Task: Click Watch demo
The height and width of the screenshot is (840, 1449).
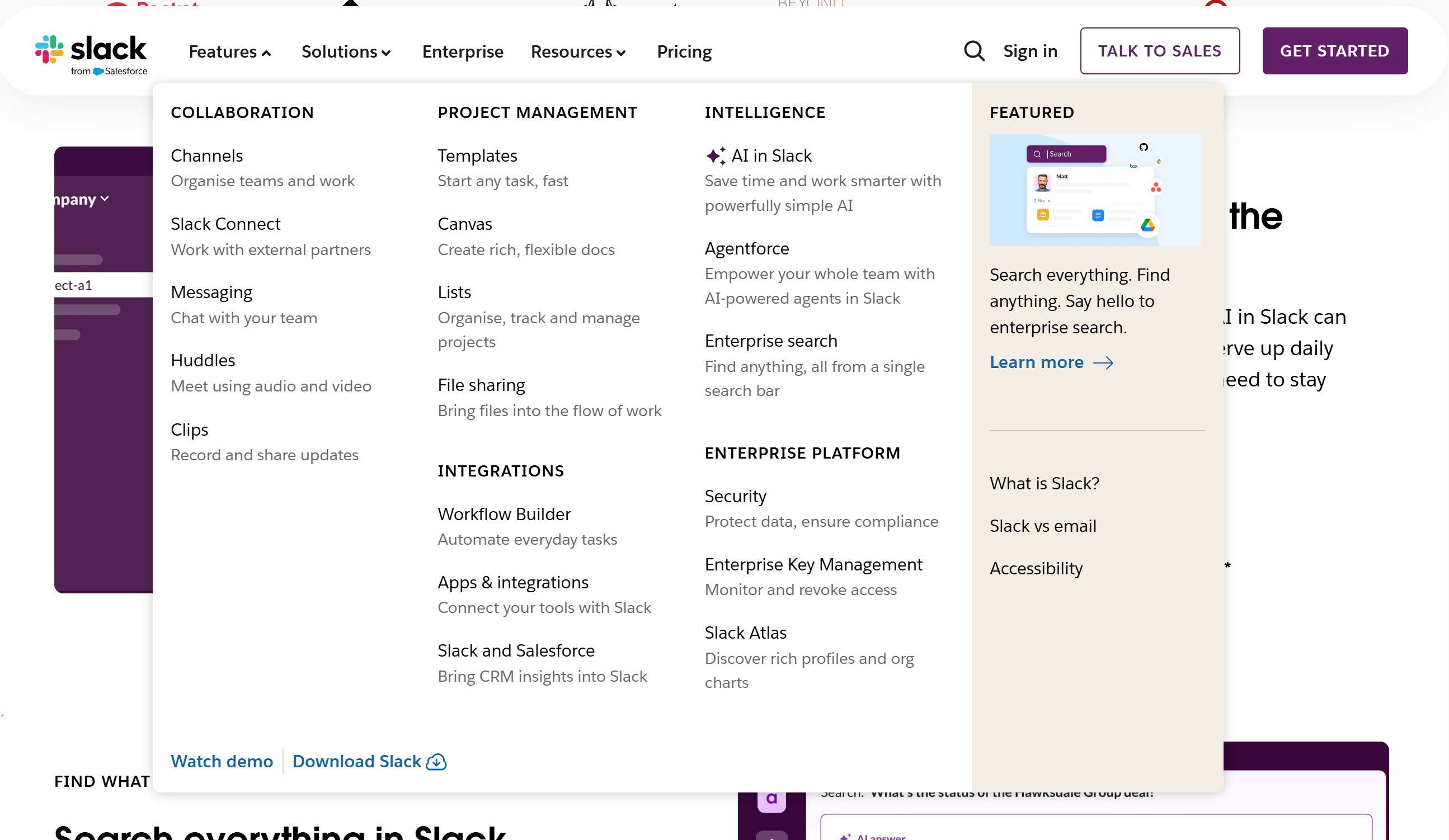Action: (222, 761)
